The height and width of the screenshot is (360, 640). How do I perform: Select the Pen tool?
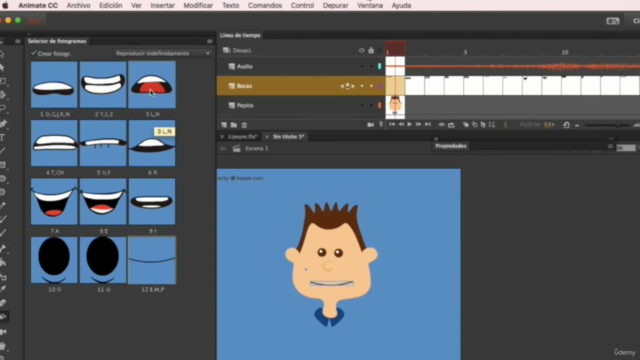[3, 123]
